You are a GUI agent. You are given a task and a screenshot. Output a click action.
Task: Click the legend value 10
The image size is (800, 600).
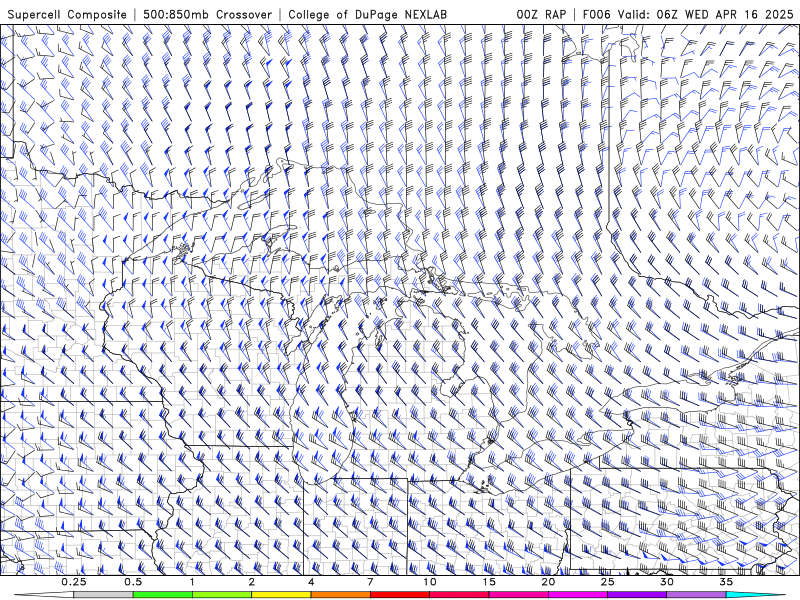[x=430, y=582]
